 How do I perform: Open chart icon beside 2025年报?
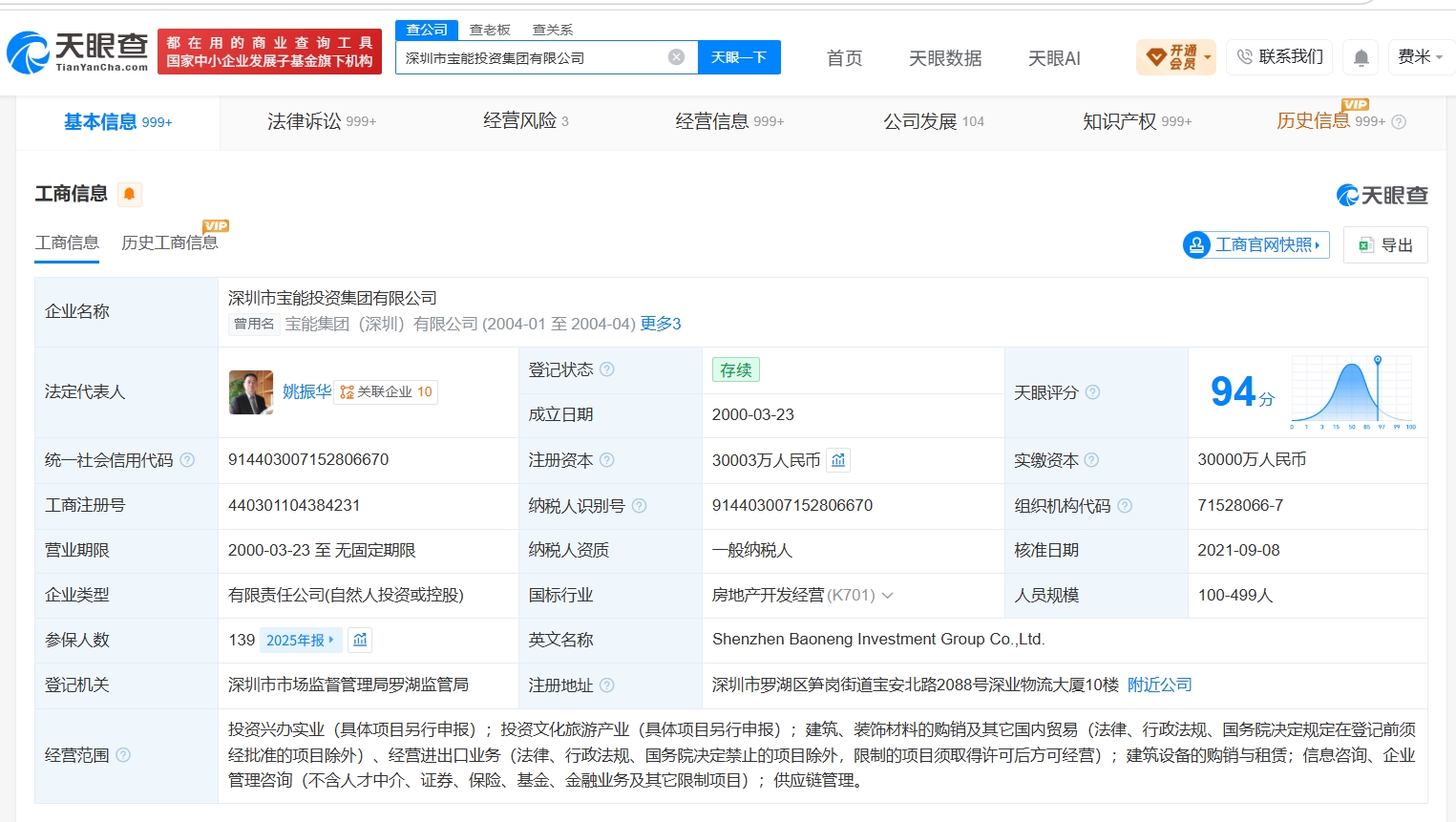[360, 640]
